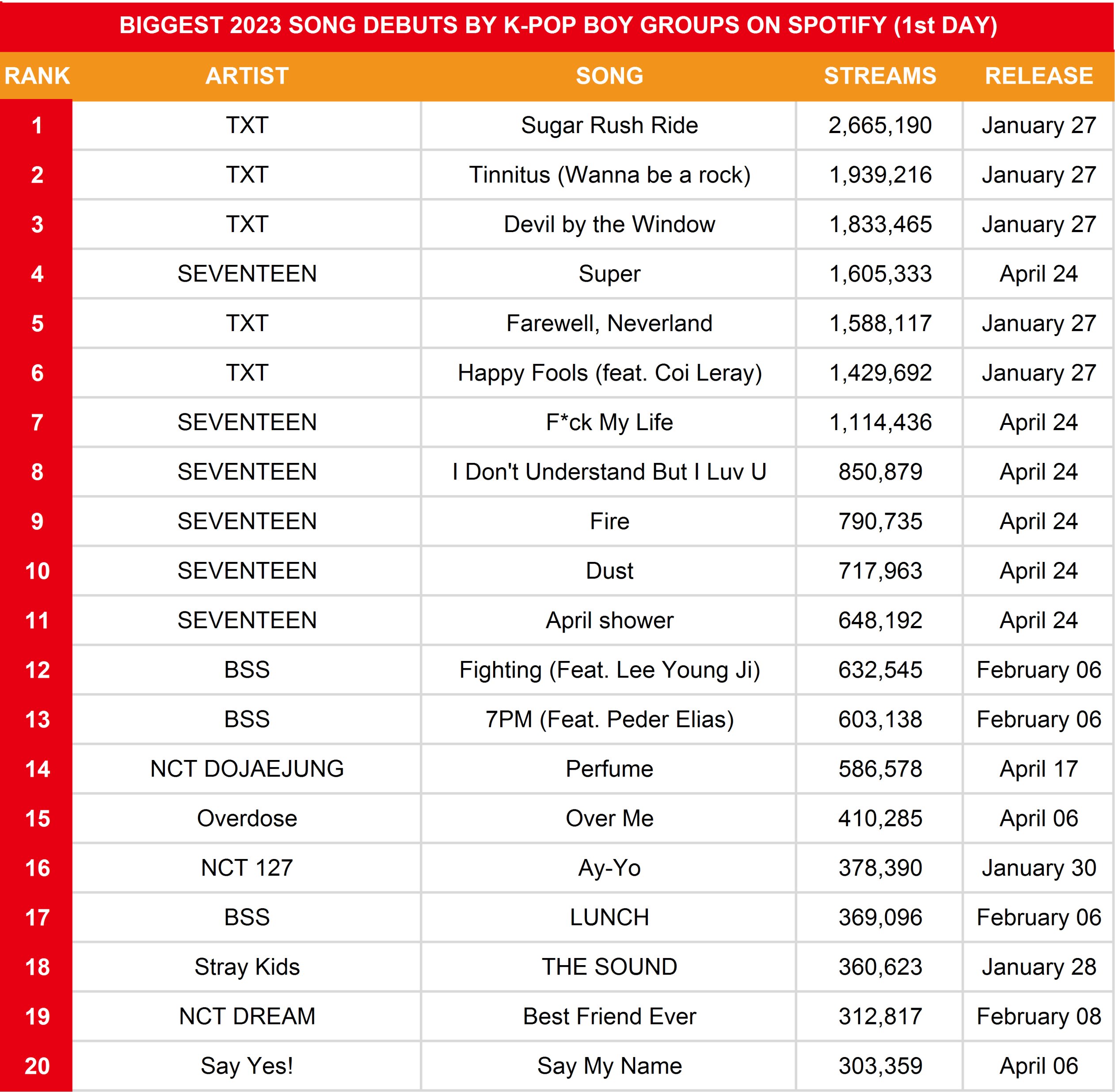Select the streams value 1,588,117
The height and width of the screenshot is (1092, 1115).
pos(880,324)
